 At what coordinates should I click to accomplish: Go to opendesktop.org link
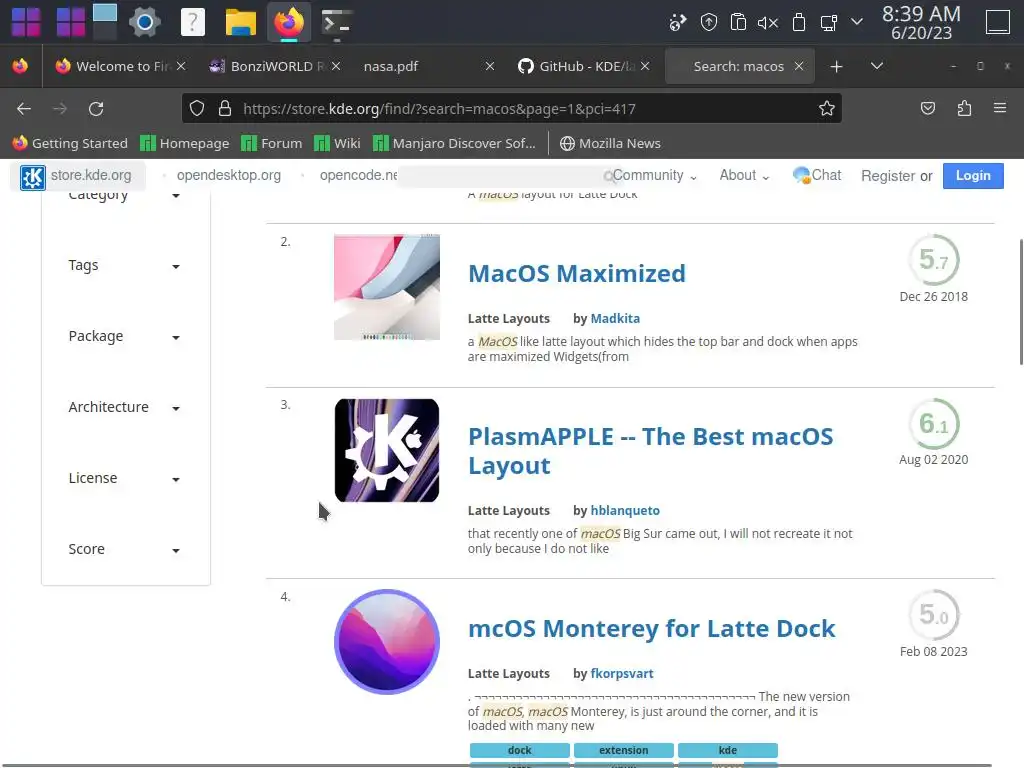[x=229, y=176]
